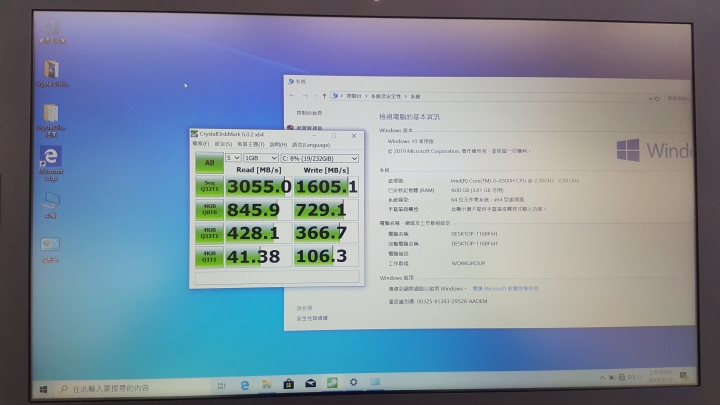Run the 4KiB Q32T1 test
The height and width of the screenshot is (405, 720).
pyautogui.click(x=209, y=233)
